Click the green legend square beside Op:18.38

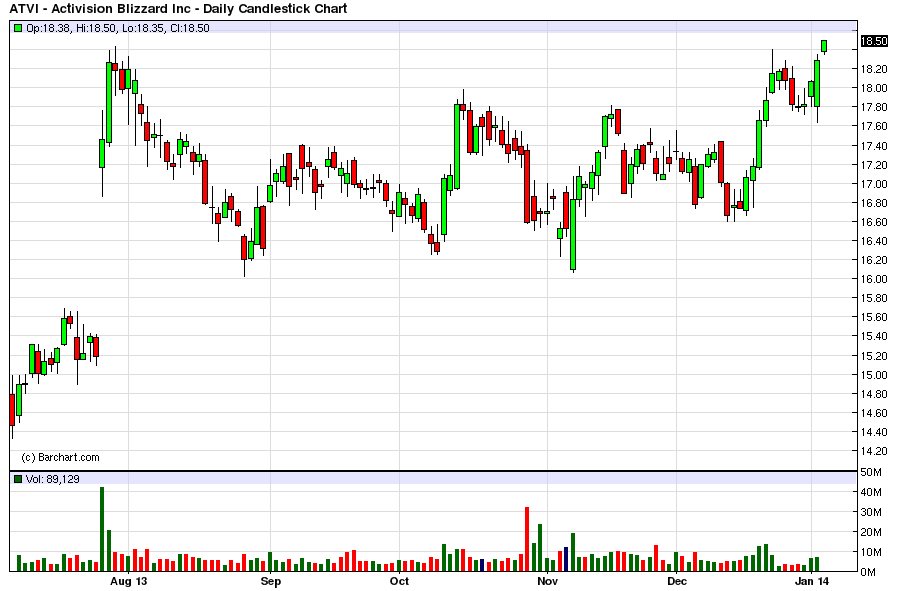(18, 28)
